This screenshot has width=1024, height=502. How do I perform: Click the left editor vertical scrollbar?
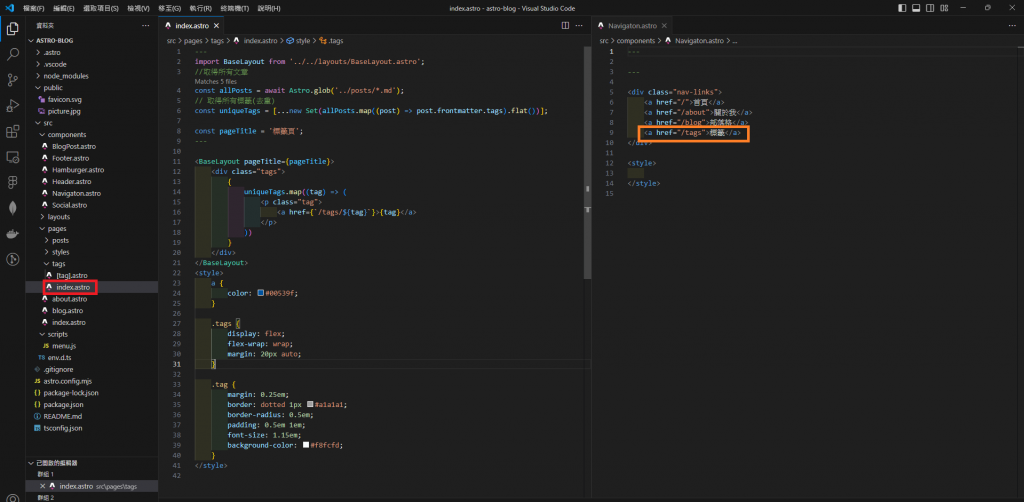tap(587, 163)
